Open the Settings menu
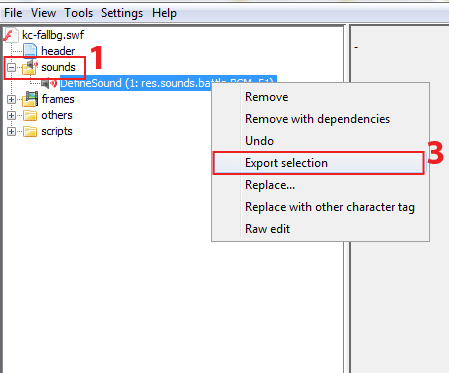This screenshot has width=449, height=373. click(x=122, y=13)
